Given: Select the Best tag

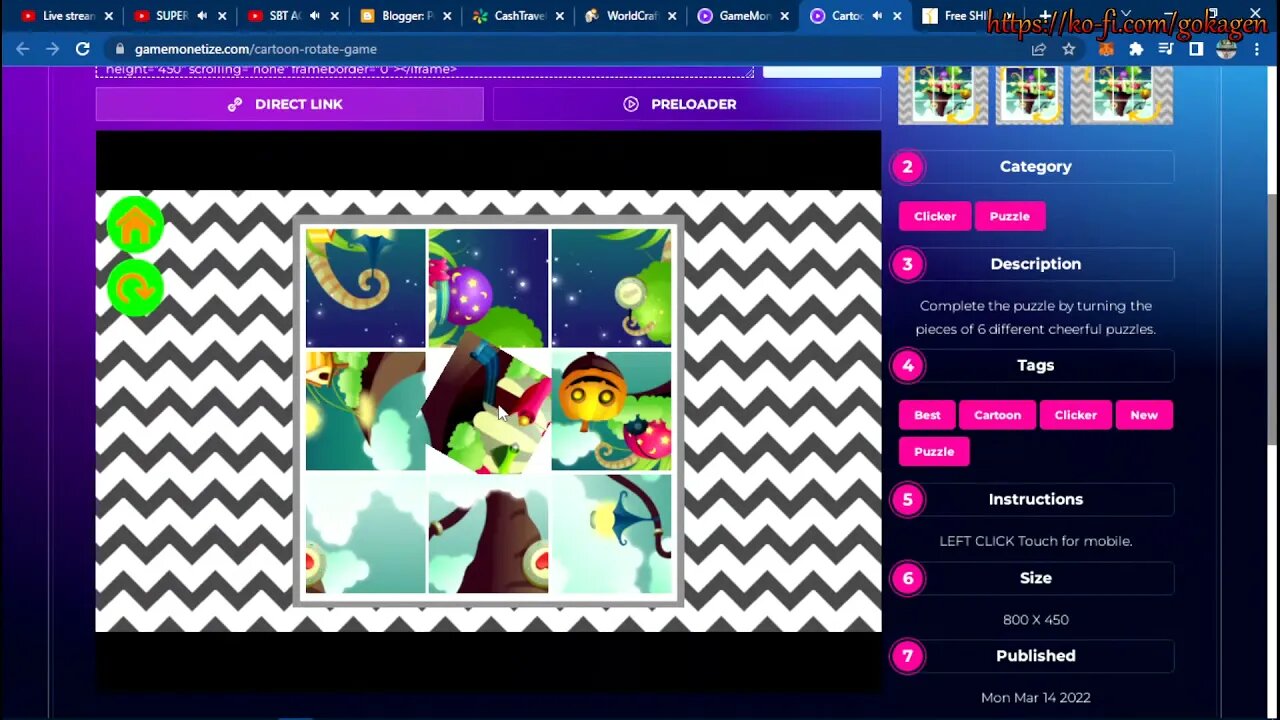Looking at the screenshot, I should pos(927,415).
